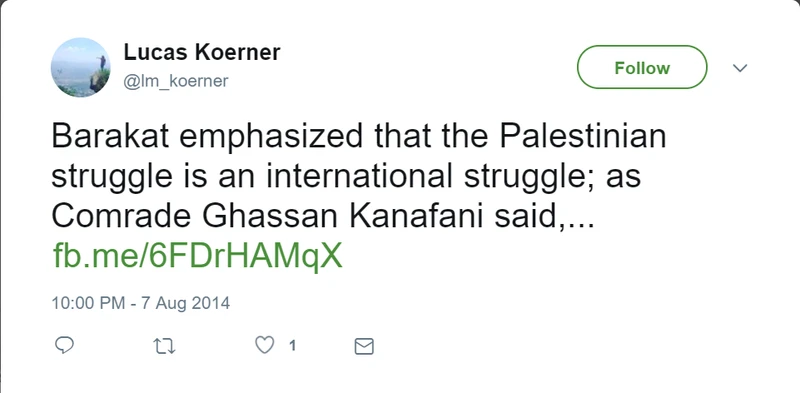Screen dimensions: 800x393
Task: Open the 10:00 PM - 7 Aug 2014 timestamp
Action: 141,303
